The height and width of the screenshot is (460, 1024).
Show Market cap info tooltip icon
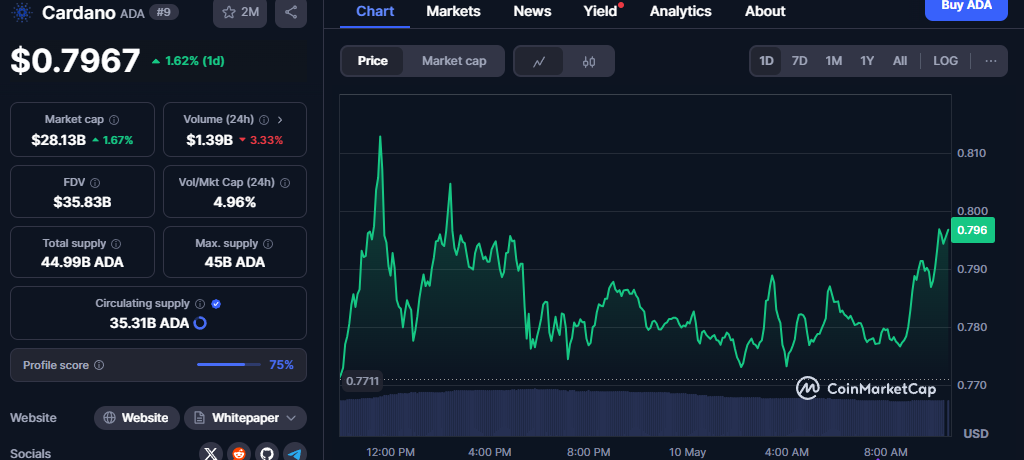point(114,120)
